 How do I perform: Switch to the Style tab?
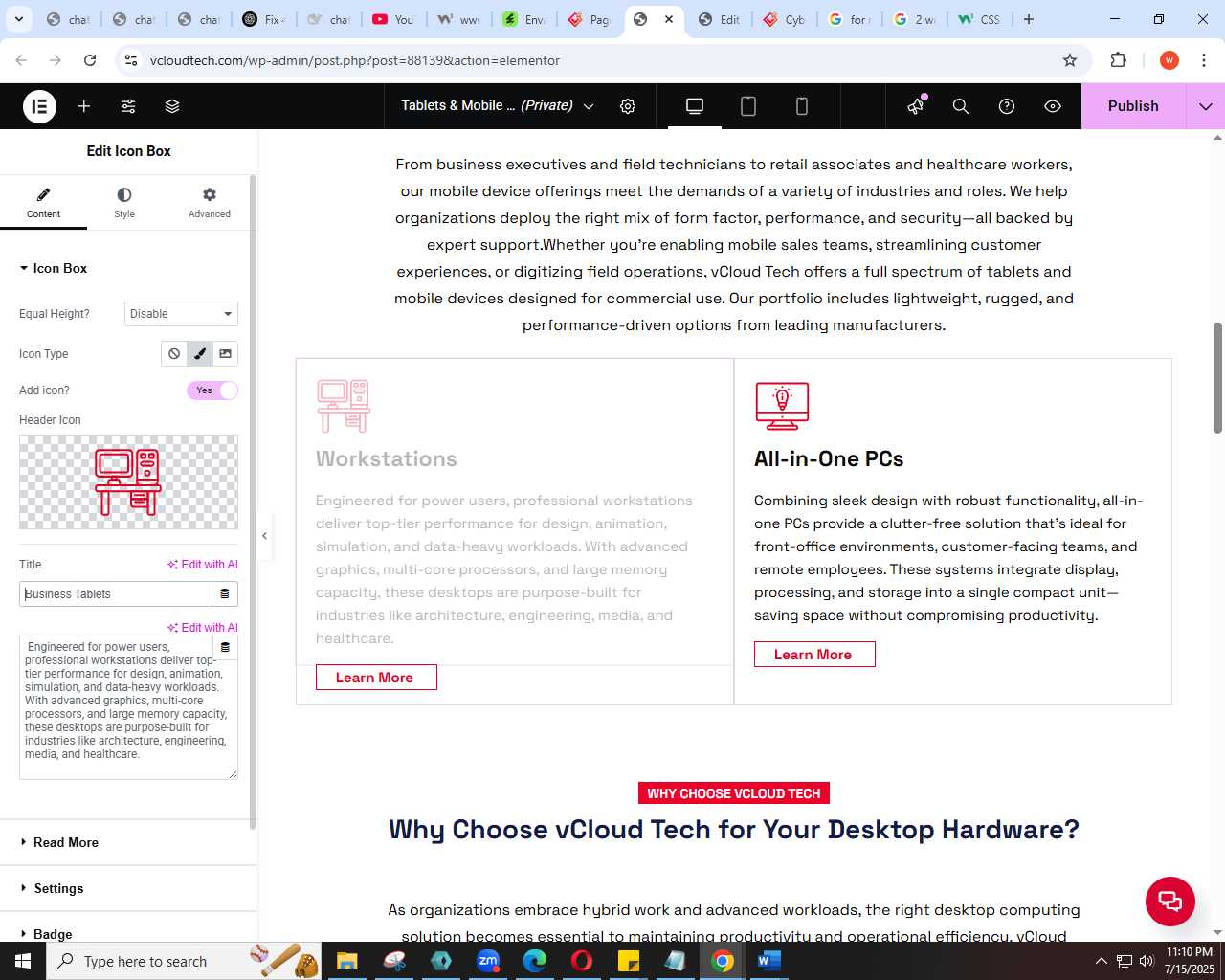[x=124, y=203]
